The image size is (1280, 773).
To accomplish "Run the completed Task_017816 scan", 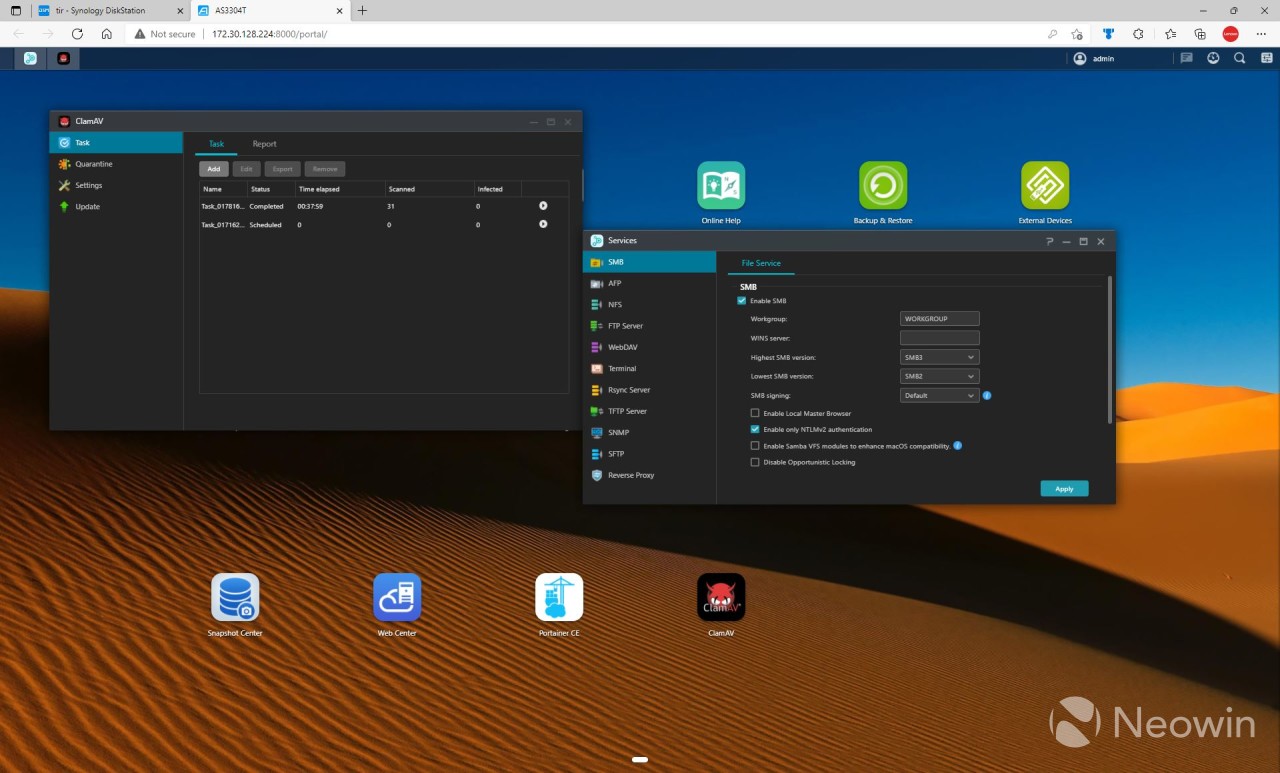I will pyautogui.click(x=543, y=206).
